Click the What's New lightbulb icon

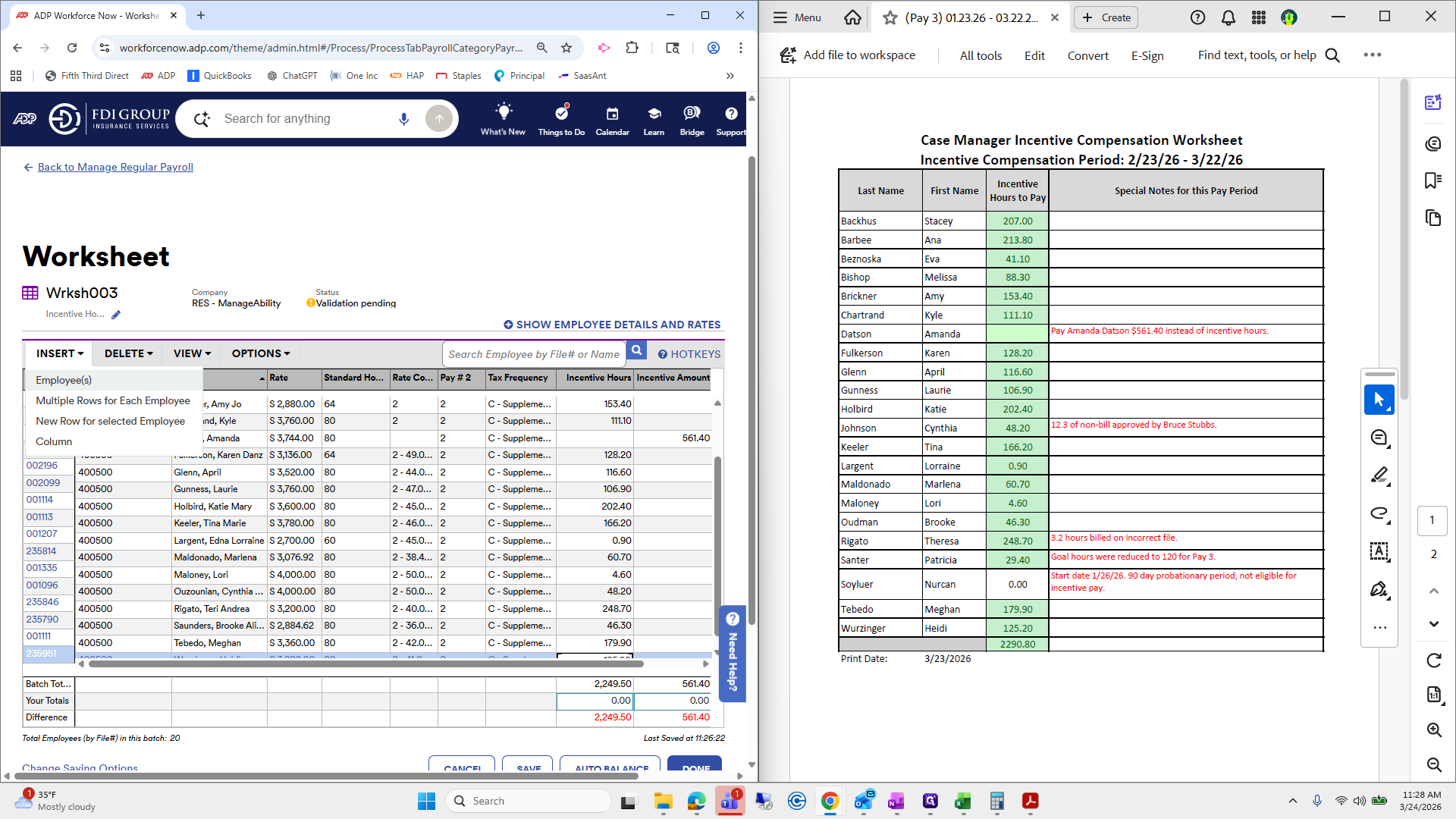coord(503,112)
